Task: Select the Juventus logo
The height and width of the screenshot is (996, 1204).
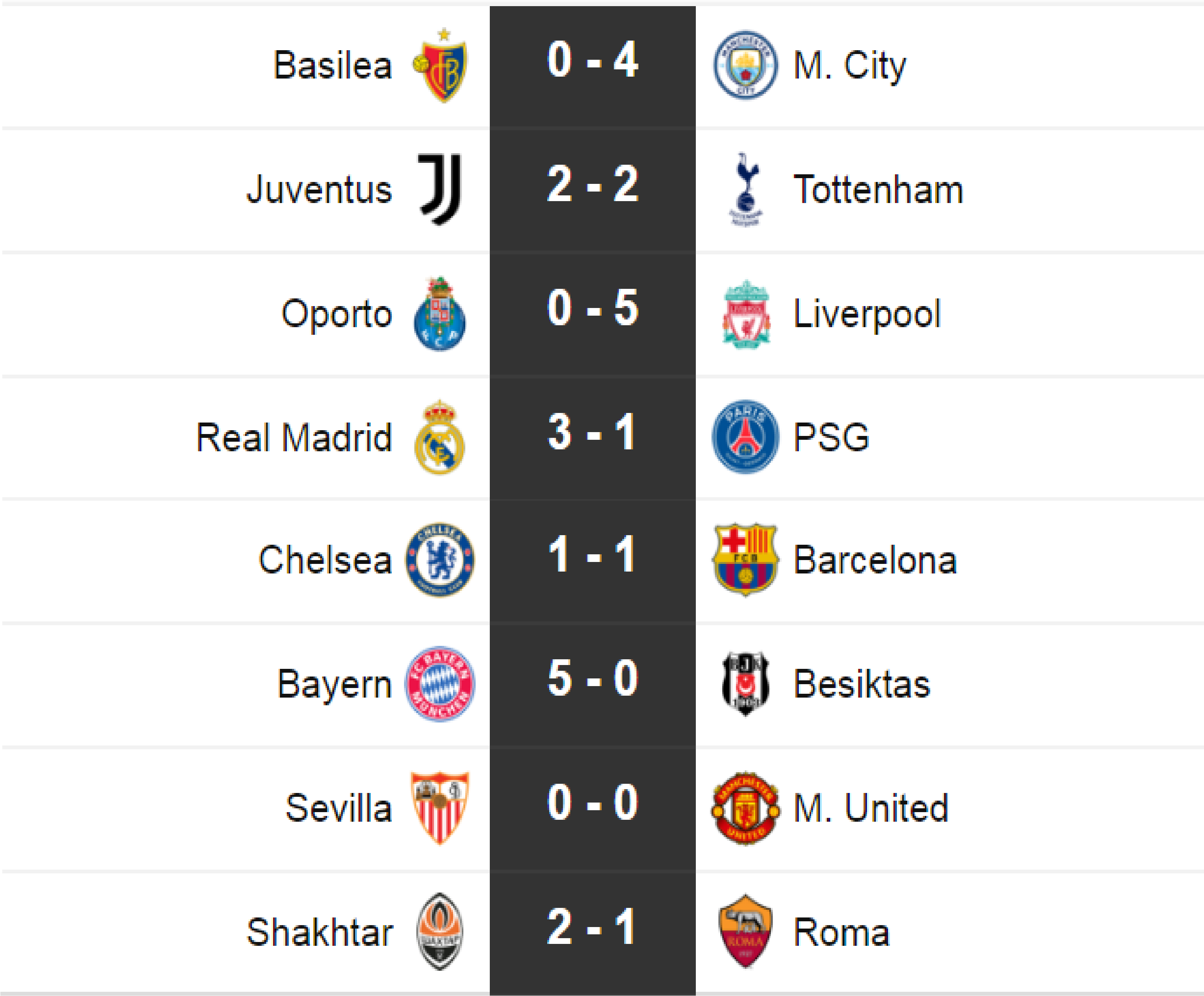Action: pyautogui.click(x=440, y=189)
